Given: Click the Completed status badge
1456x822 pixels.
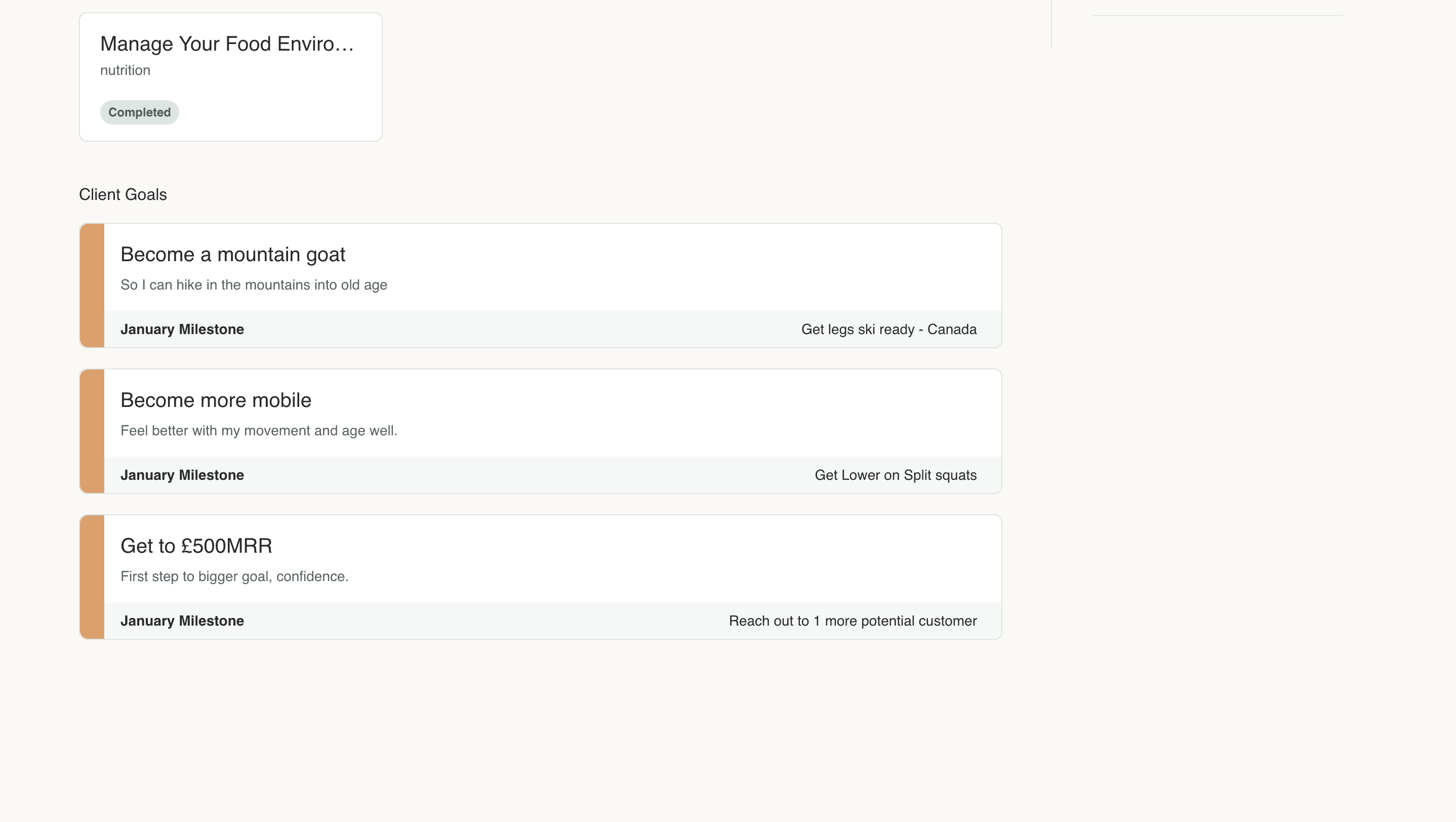Looking at the screenshot, I should [x=140, y=112].
